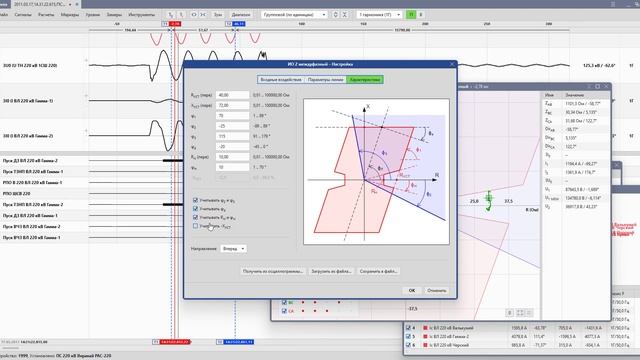Open the Инструменты menu
Image resolution: width=640 pixels, height=360 pixels.
[141, 15]
